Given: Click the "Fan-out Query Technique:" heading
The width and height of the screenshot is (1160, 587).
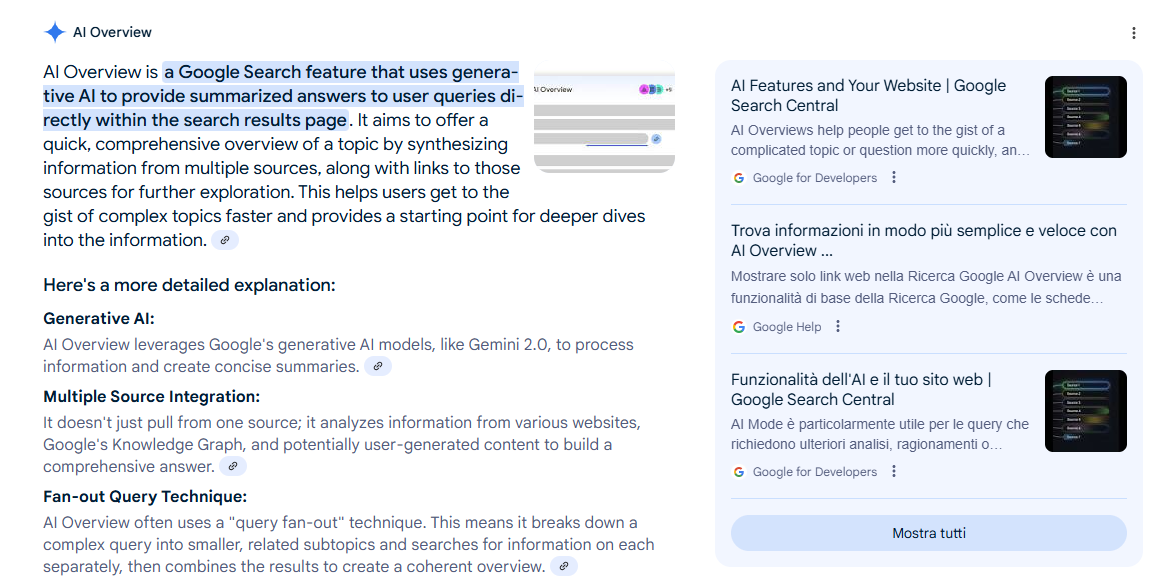Looking at the screenshot, I should 145,497.
